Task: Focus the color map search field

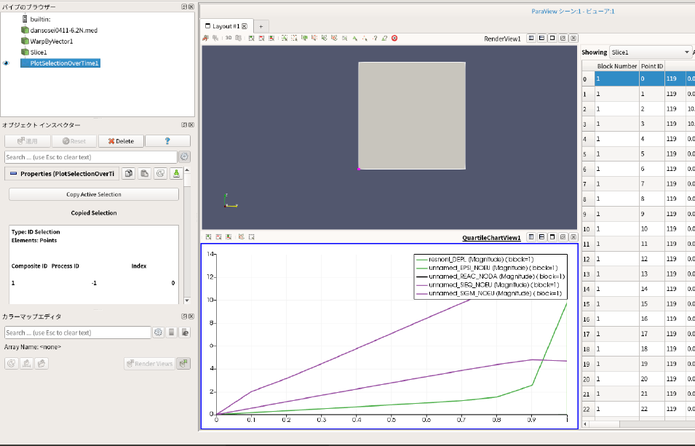Action: tap(78, 333)
